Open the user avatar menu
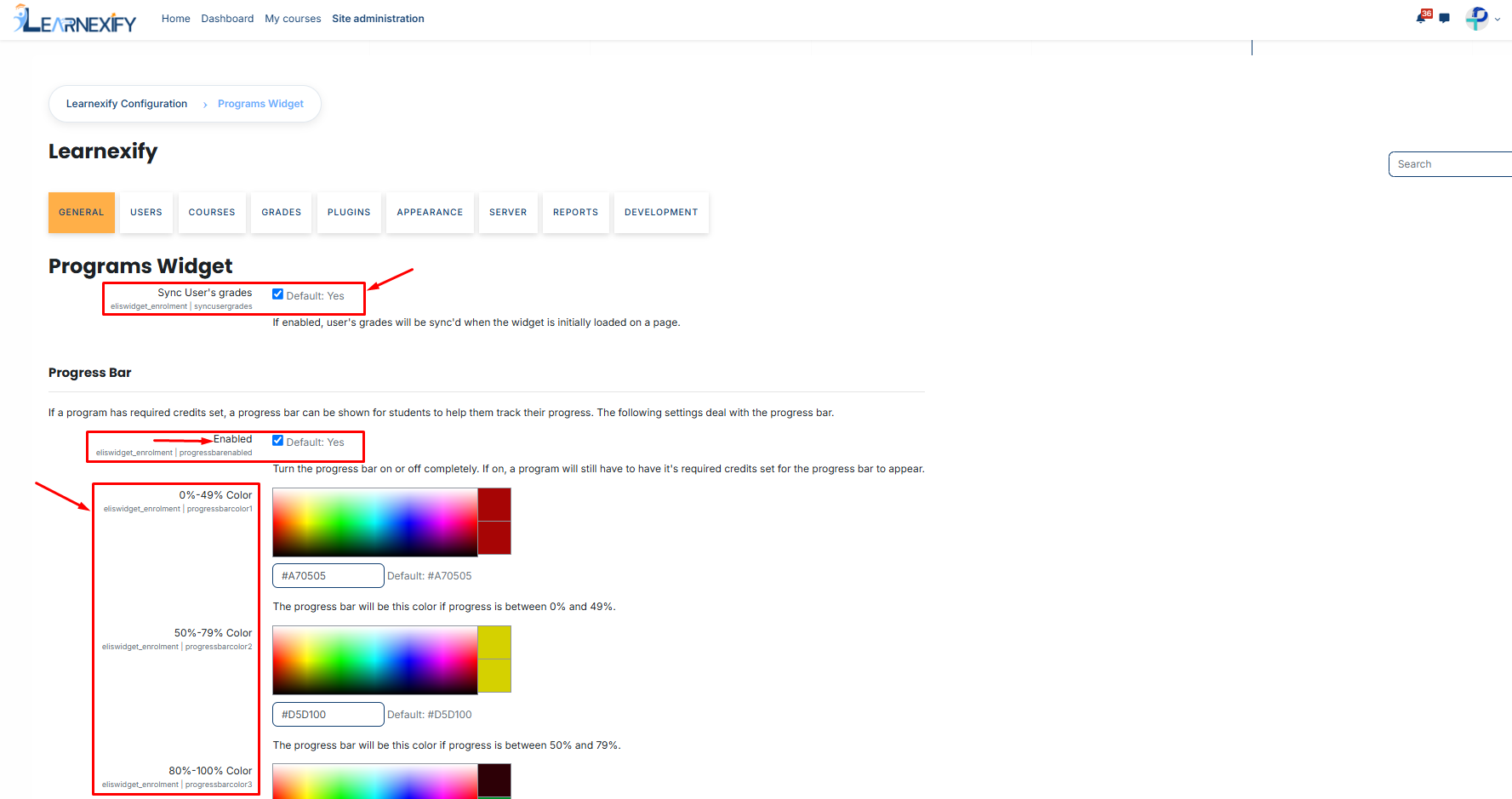Image resolution: width=1512 pixels, height=799 pixels. 1477,18
